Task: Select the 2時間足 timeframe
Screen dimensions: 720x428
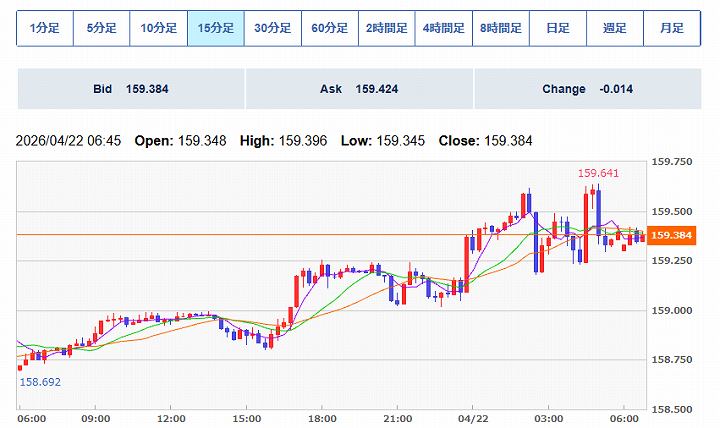Action: (386, 28)
